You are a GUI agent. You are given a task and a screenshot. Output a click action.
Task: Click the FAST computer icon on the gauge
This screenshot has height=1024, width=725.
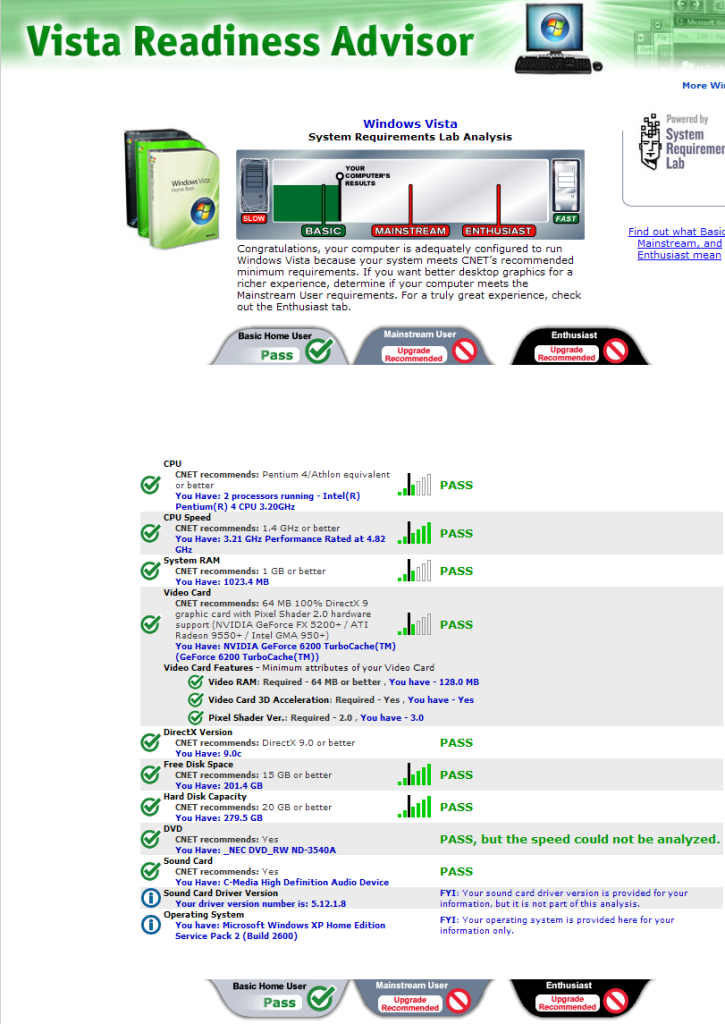[566, 191]
